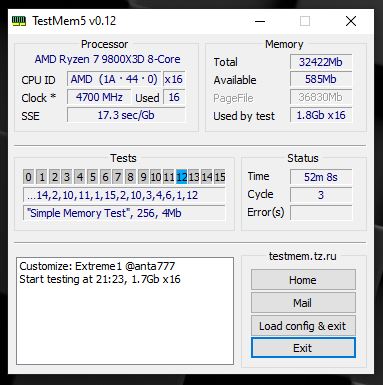Select test box 6
The width and height of the screenshot is (383, 385).
(x=105, y=177)
